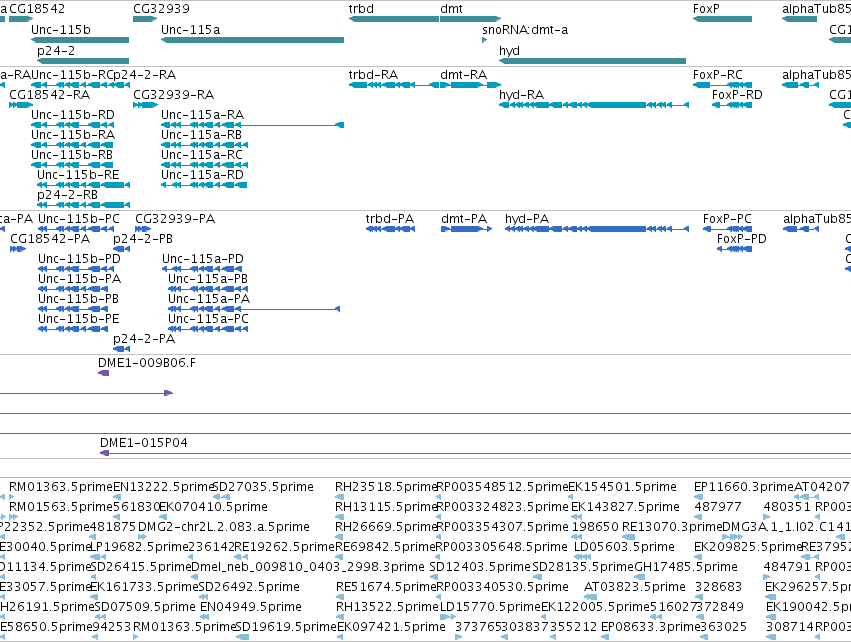Click the RH23518.5prime label
The image size is (851, 642).
[386, 487]
